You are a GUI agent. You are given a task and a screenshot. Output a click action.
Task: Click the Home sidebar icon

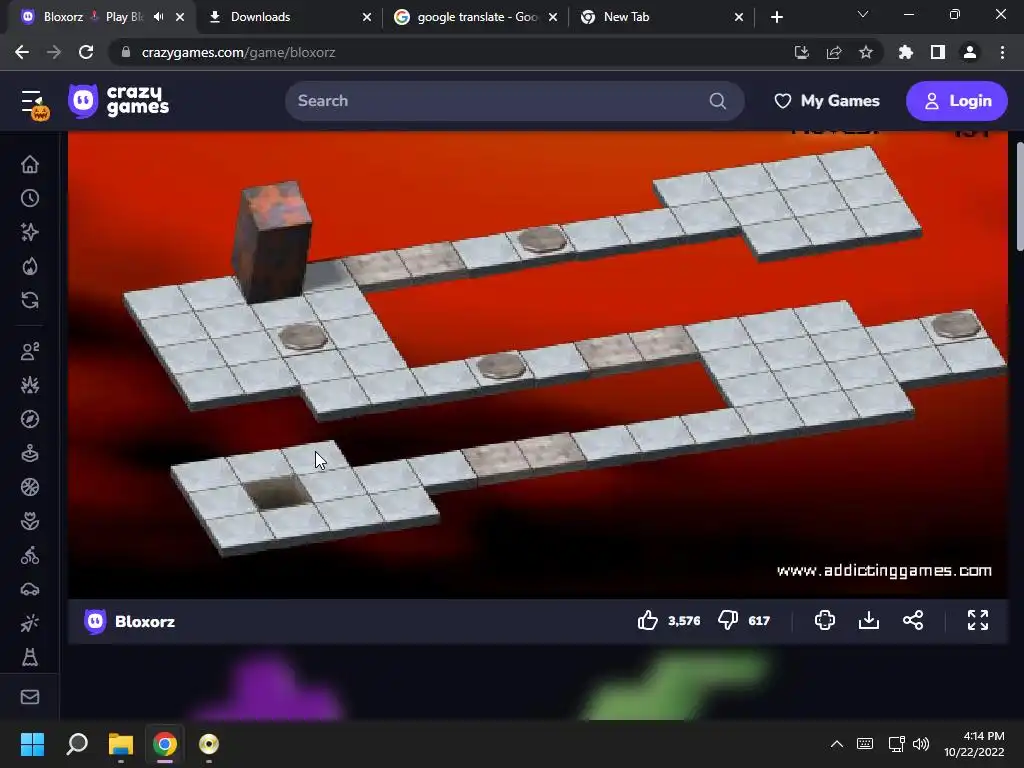pyautogui.click(x=29, y=164)
